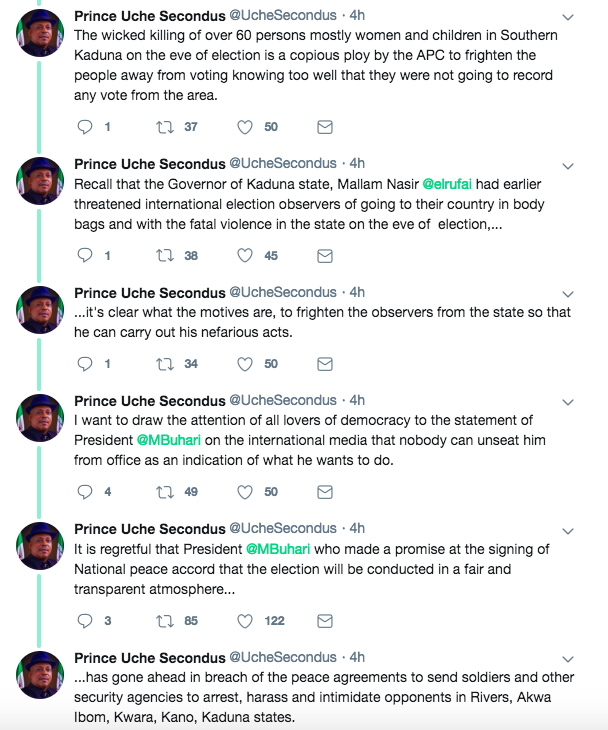
Task: Open the more-options chevron on the last tweet
Action: [568, 658]
